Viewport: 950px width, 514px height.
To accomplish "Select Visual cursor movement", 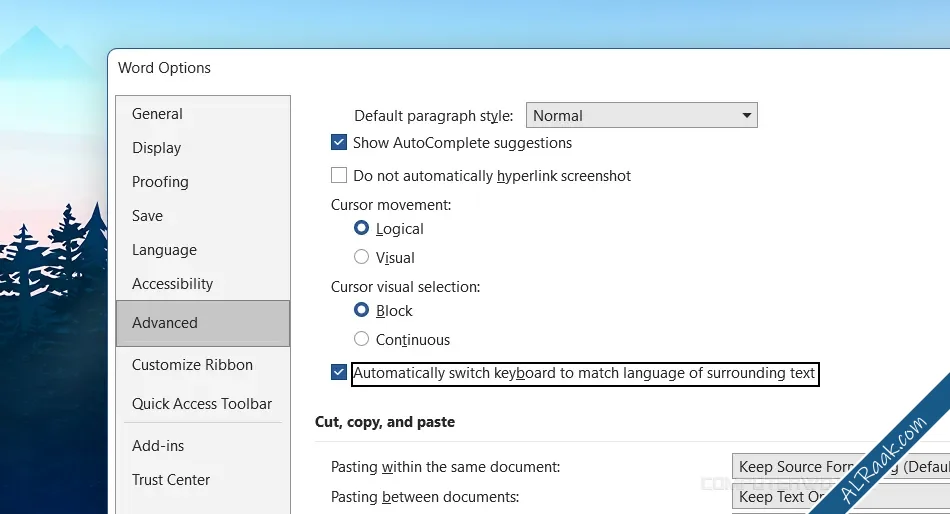I will click(361, 257).
